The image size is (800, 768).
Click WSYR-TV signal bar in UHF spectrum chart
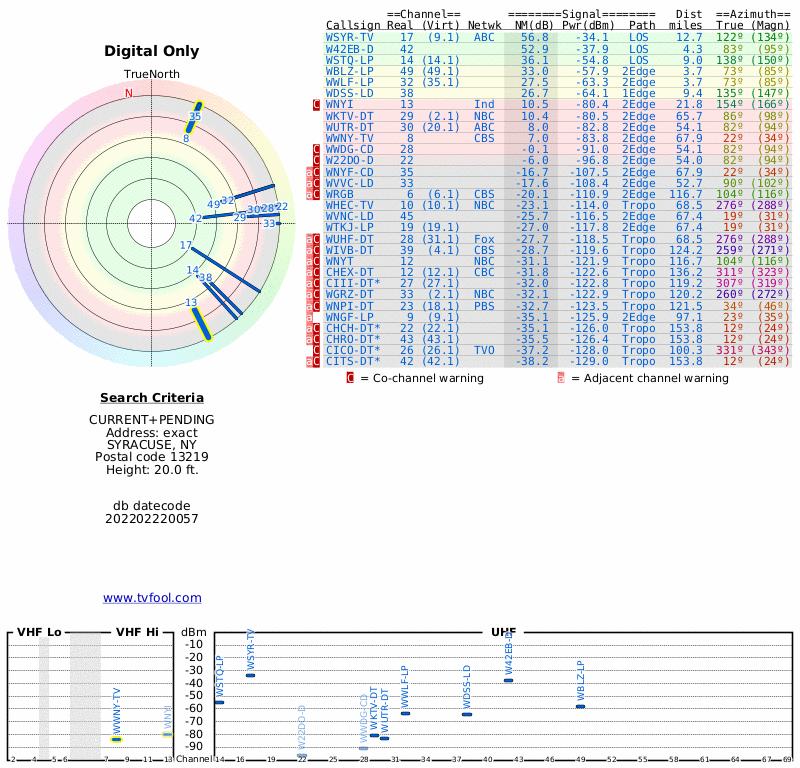click(250, 675)
